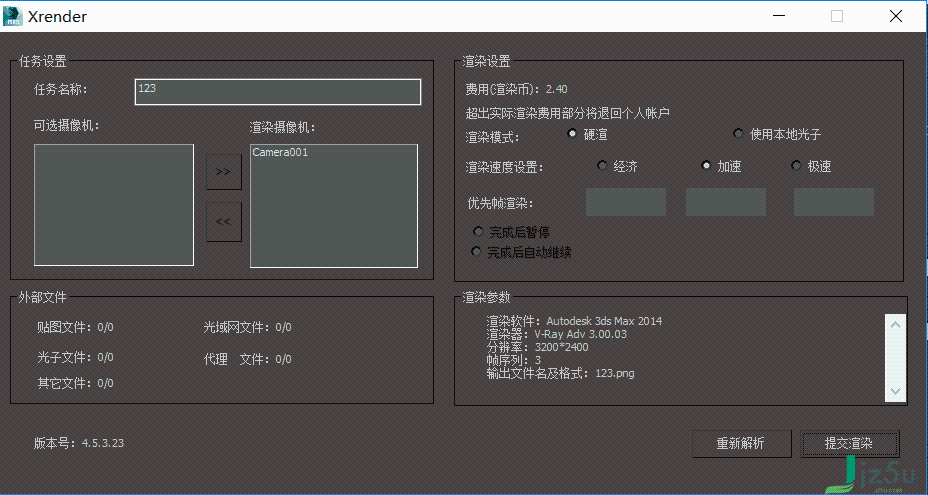Click the 光域网文件: 0/0 text

pyautogui.click(x=247, y=327)
